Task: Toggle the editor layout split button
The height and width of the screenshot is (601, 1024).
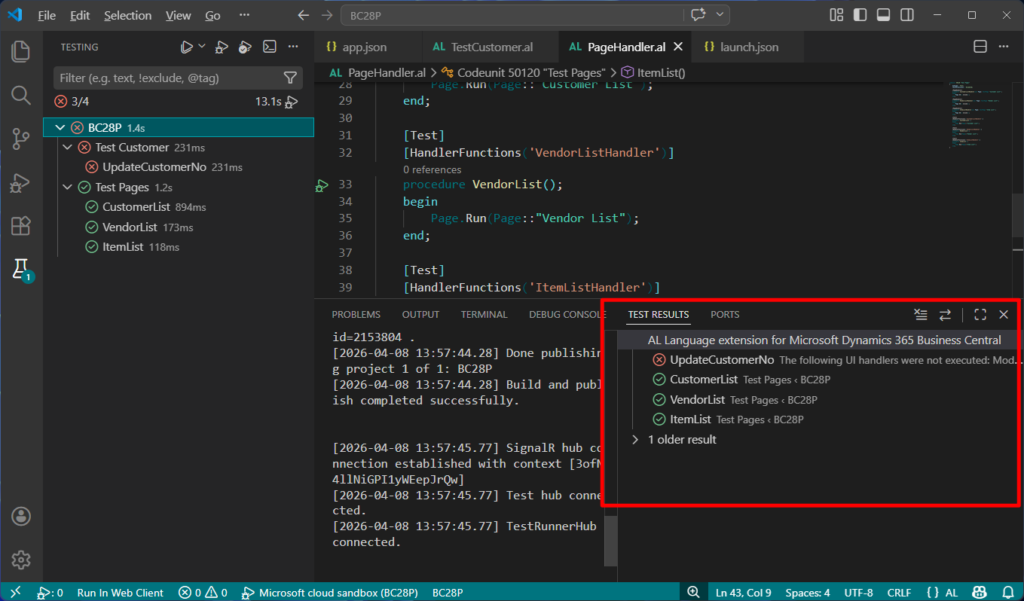Action: [x=980, y=47]
